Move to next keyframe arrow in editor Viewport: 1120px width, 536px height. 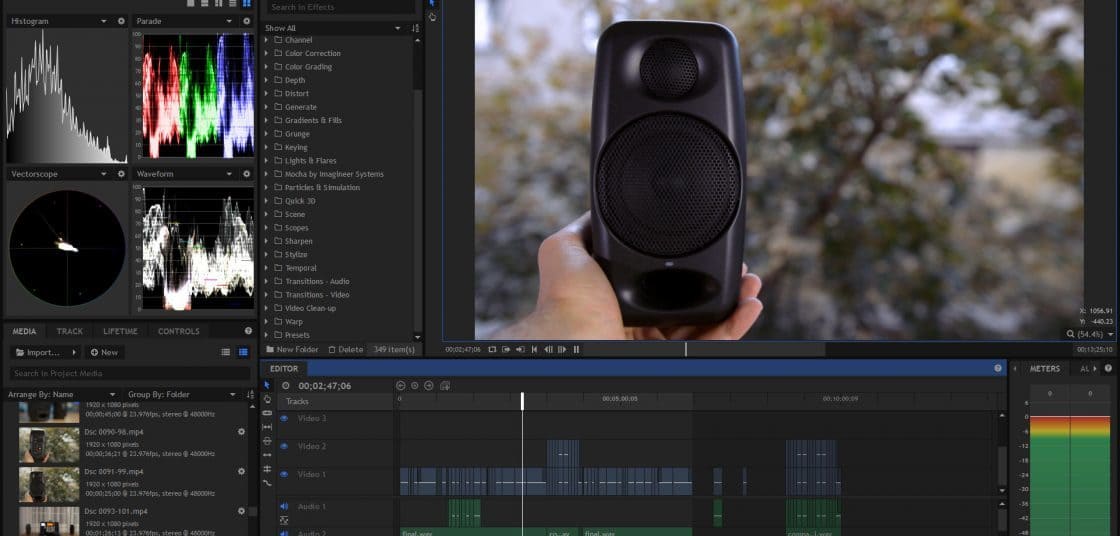[429, 386]
